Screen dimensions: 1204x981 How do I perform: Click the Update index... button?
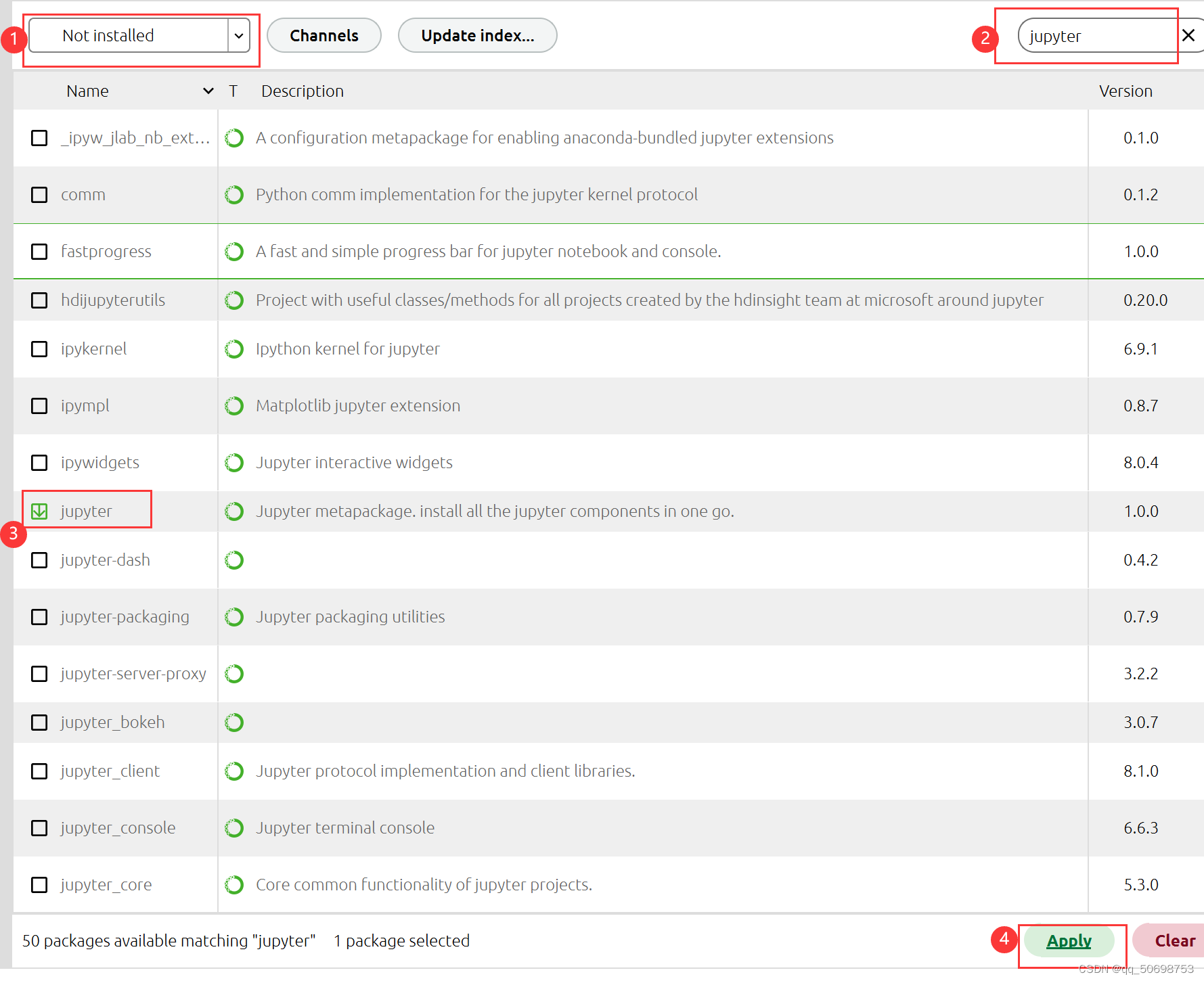click(x=478, y=35)
